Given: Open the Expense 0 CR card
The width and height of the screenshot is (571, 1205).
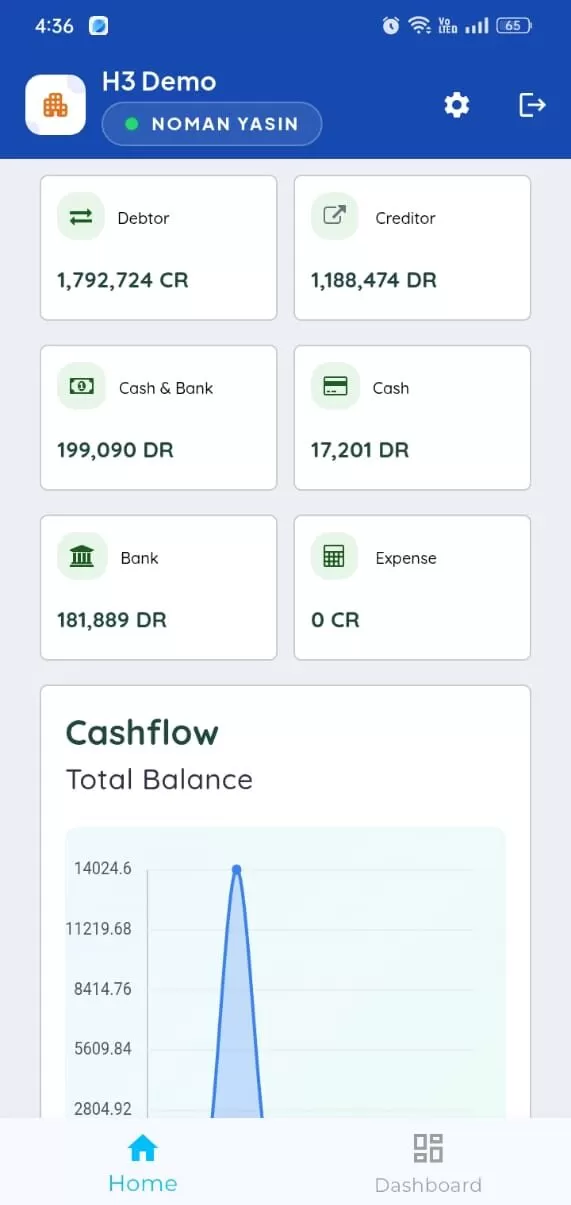Looking at the screenshot, I should click(x=412, y=588).
